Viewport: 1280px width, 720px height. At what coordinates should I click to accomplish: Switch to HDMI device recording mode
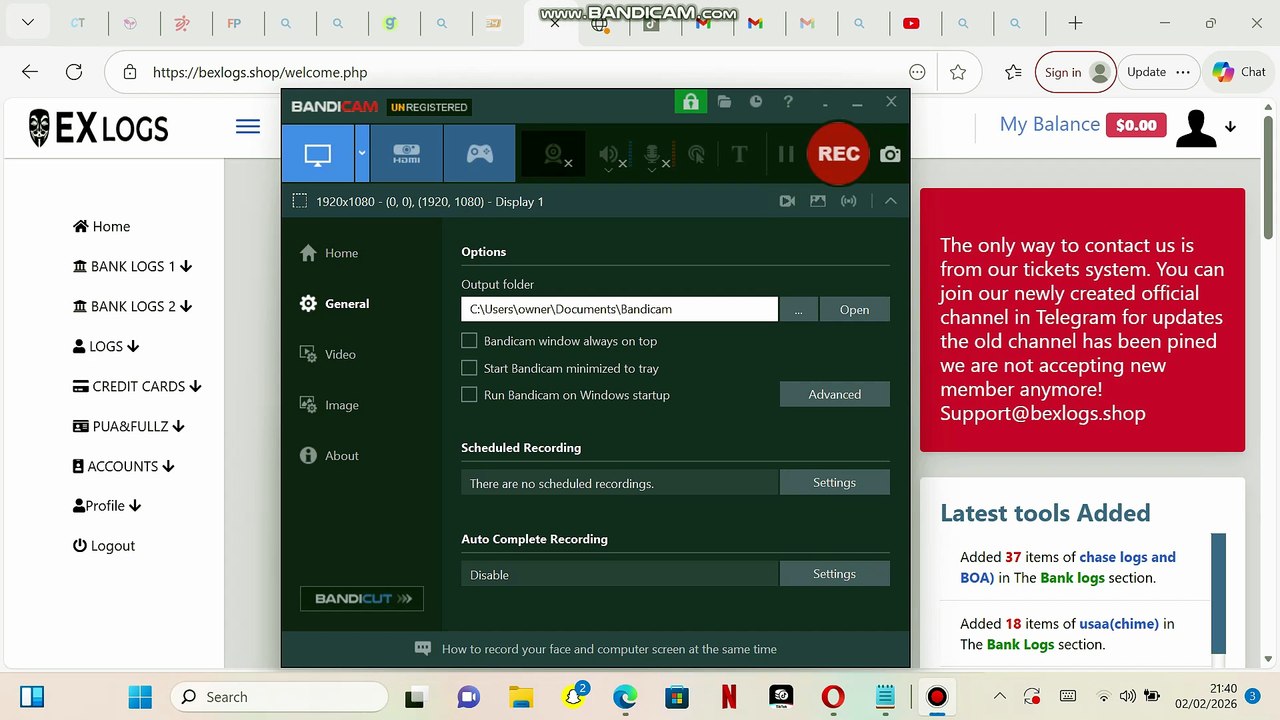pos(406,154)
